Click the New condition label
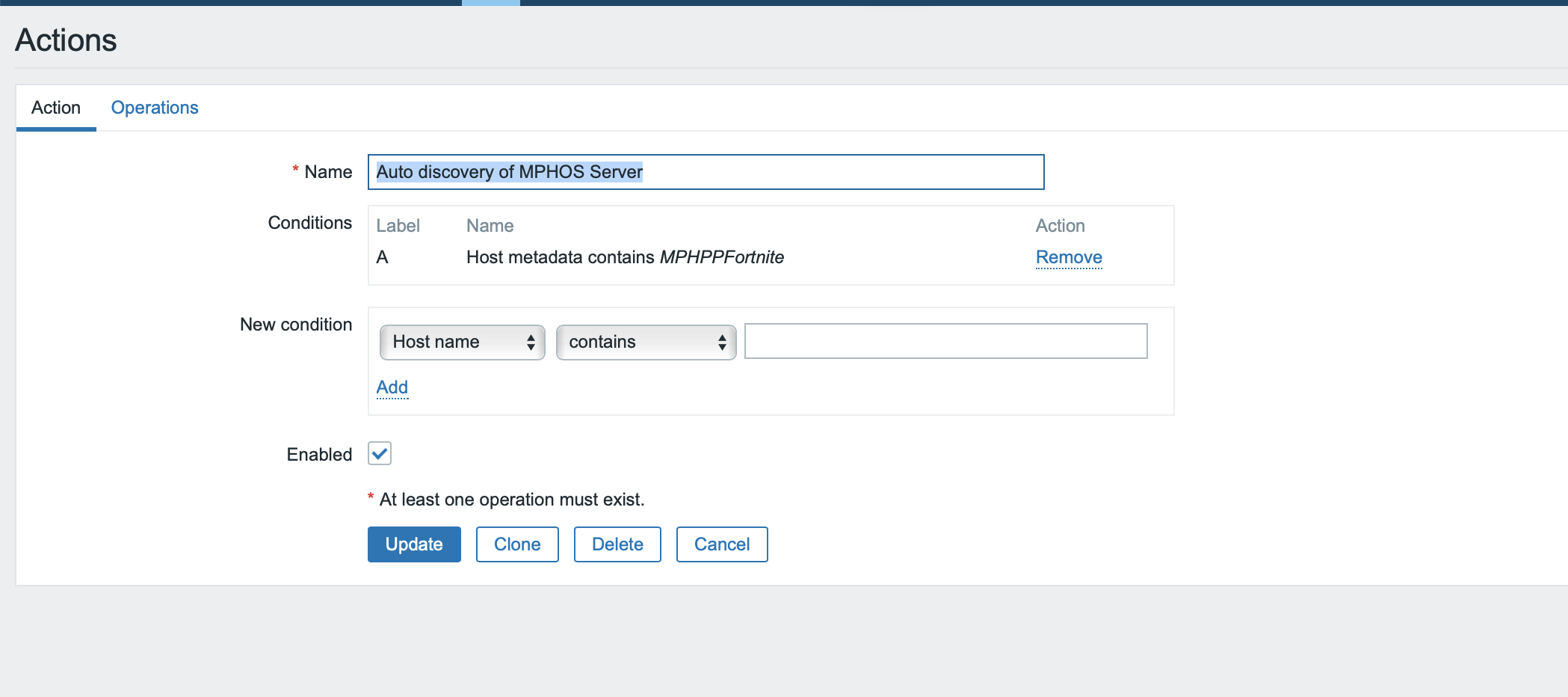The height and width of the screenshot is (697, 1568). click(296, 325)
